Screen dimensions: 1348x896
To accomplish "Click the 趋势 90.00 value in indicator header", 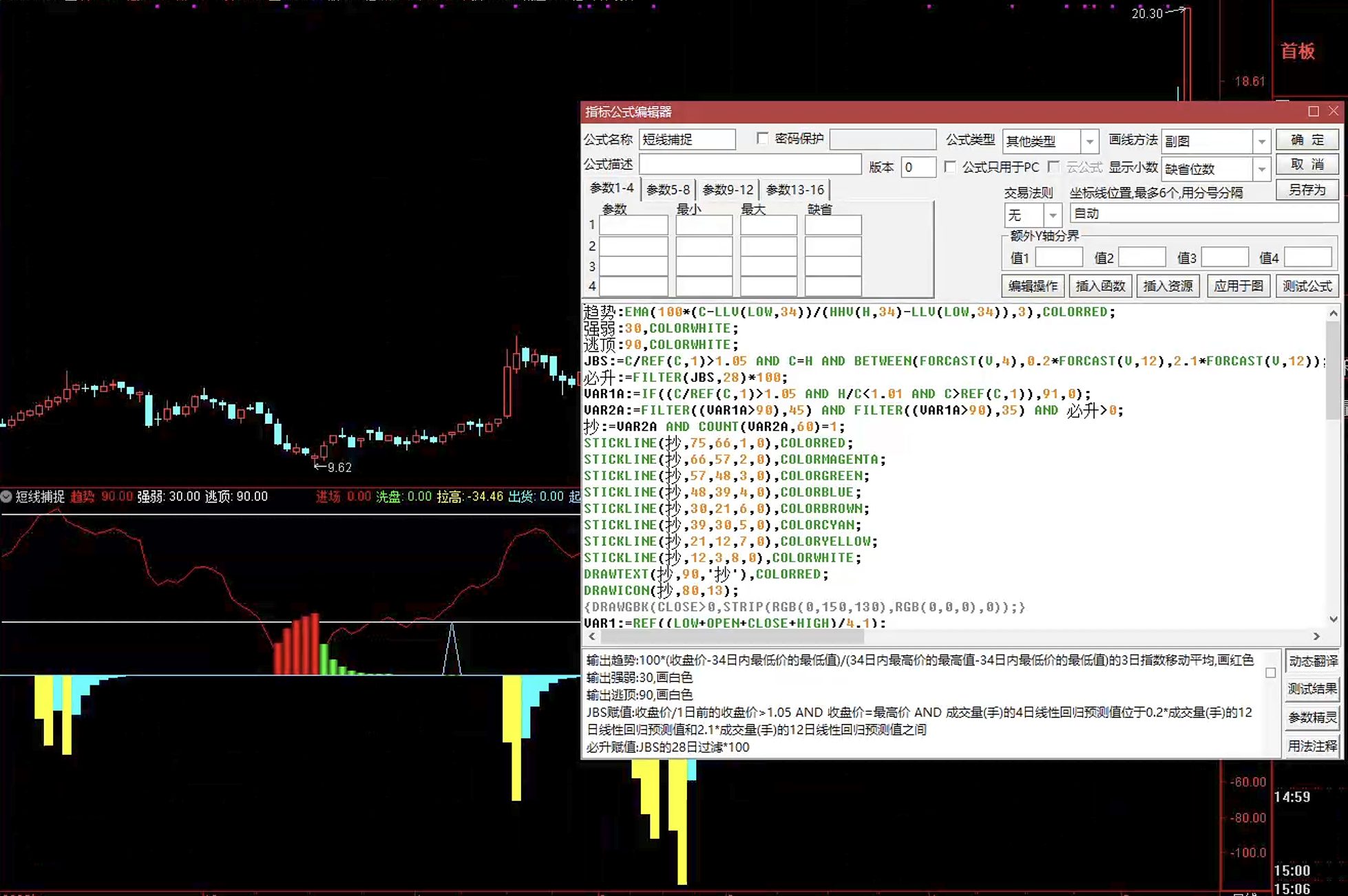I will pos(101,496).
